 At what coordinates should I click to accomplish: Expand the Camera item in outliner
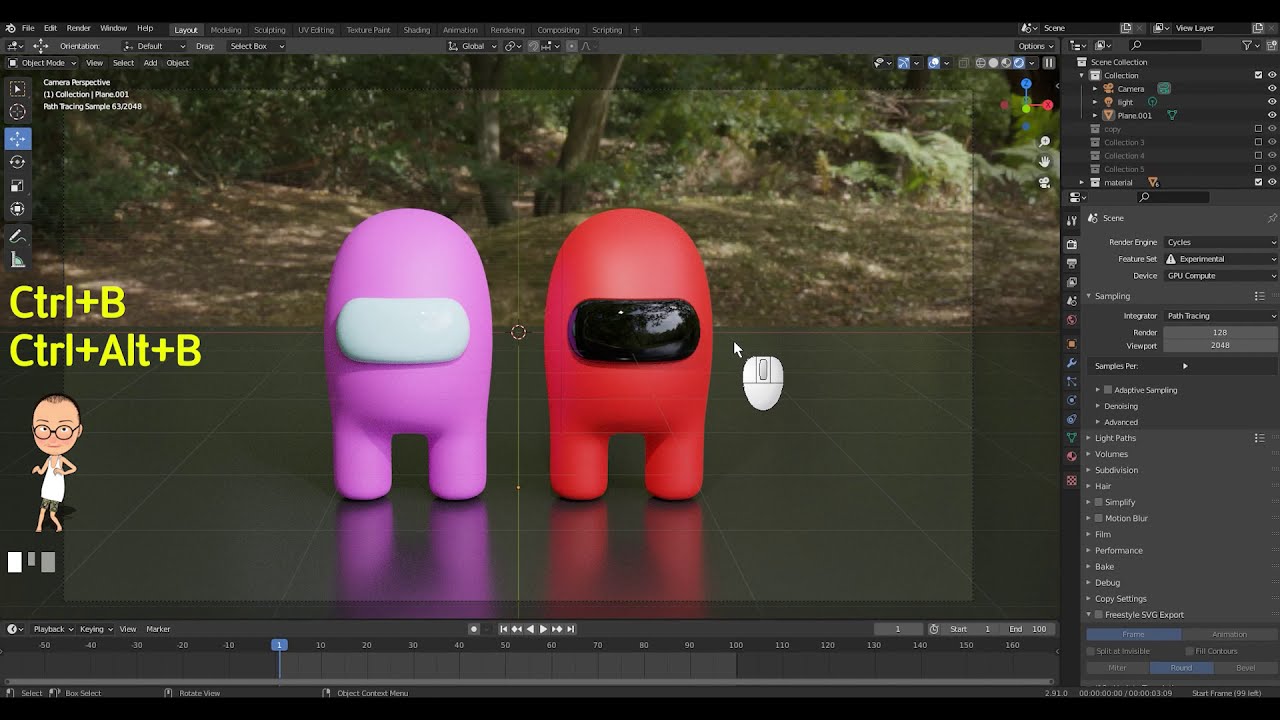point(1095,89)
